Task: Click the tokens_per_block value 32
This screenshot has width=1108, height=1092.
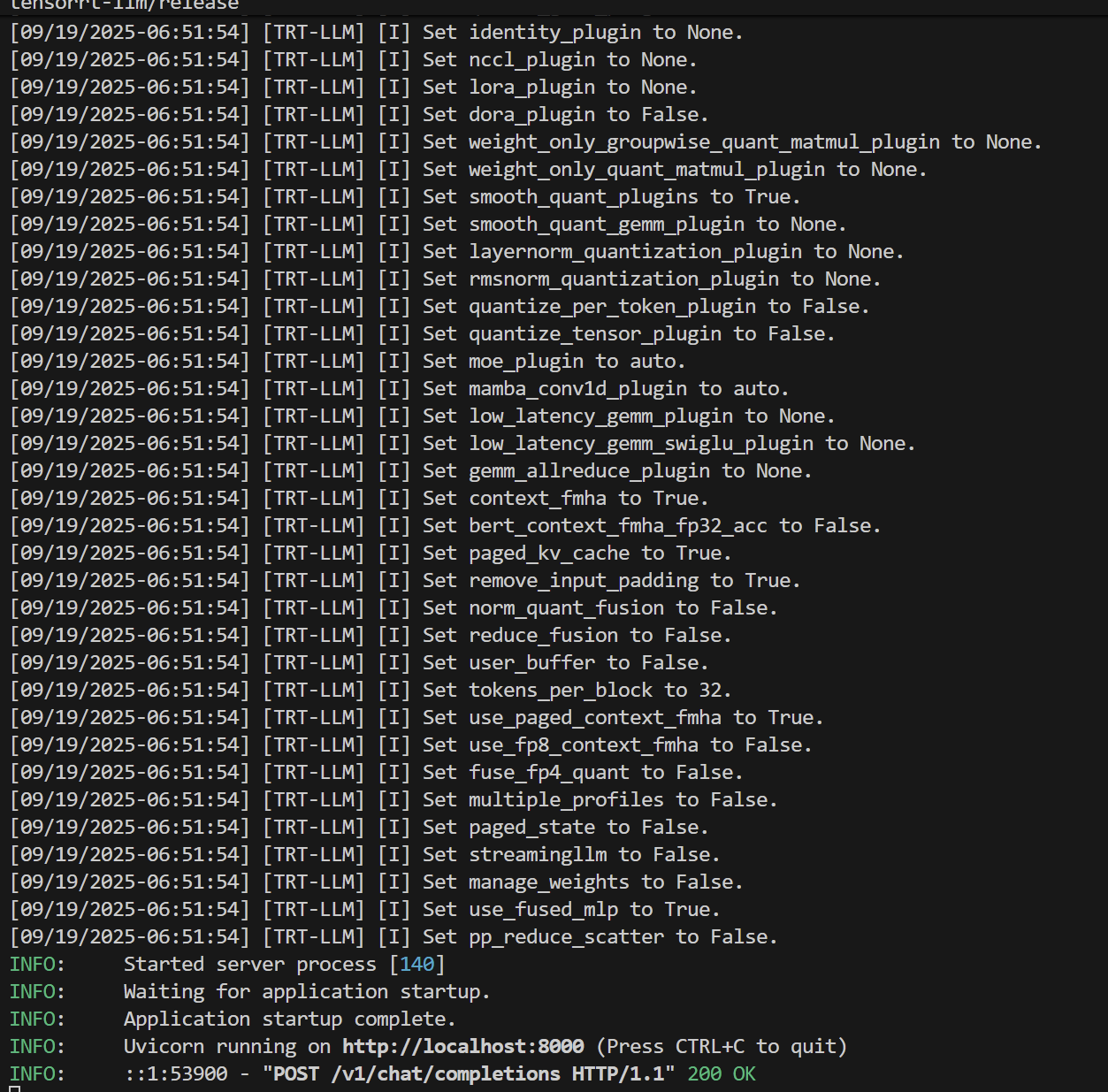Action: pyautogui.click(x=710, y=691)
